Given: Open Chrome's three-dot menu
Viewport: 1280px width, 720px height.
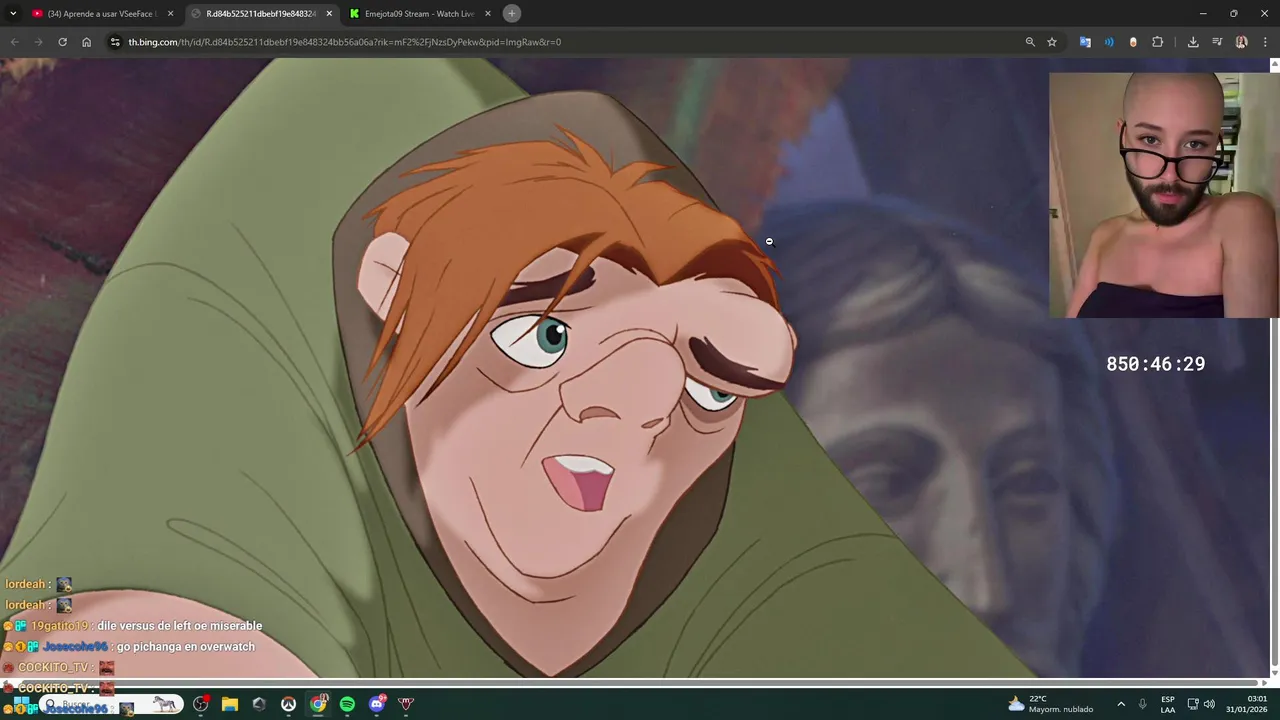Looking at the screenshot, I should click(x=1266, y=42).
